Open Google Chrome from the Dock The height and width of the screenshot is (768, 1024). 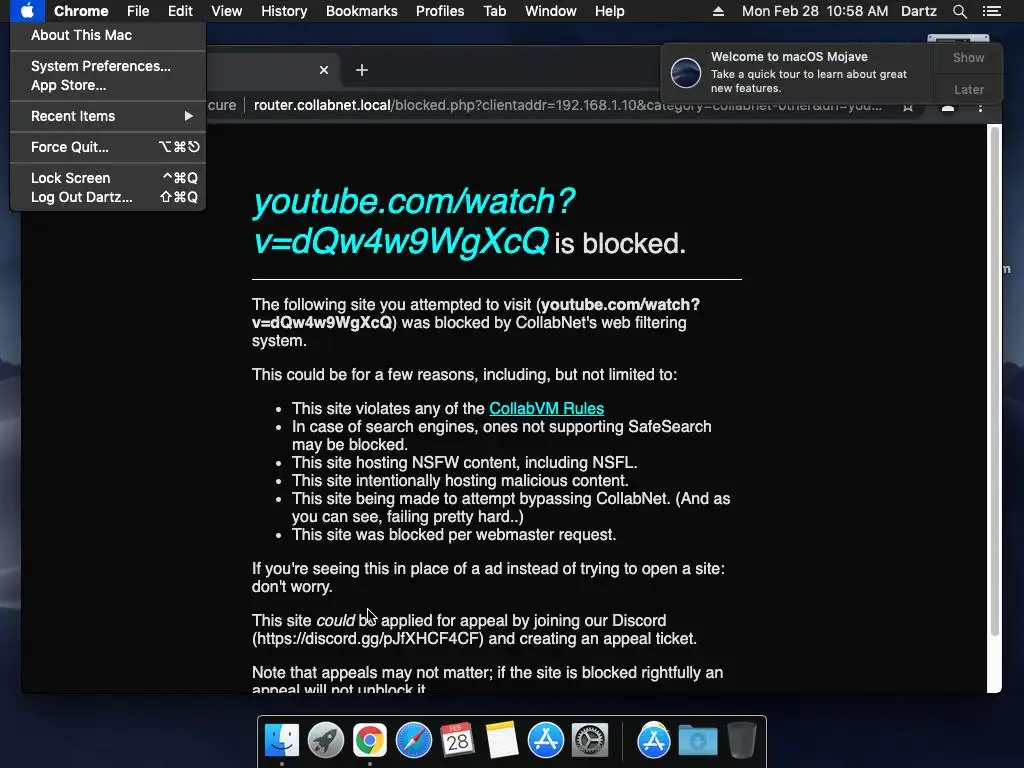point(370,740)
